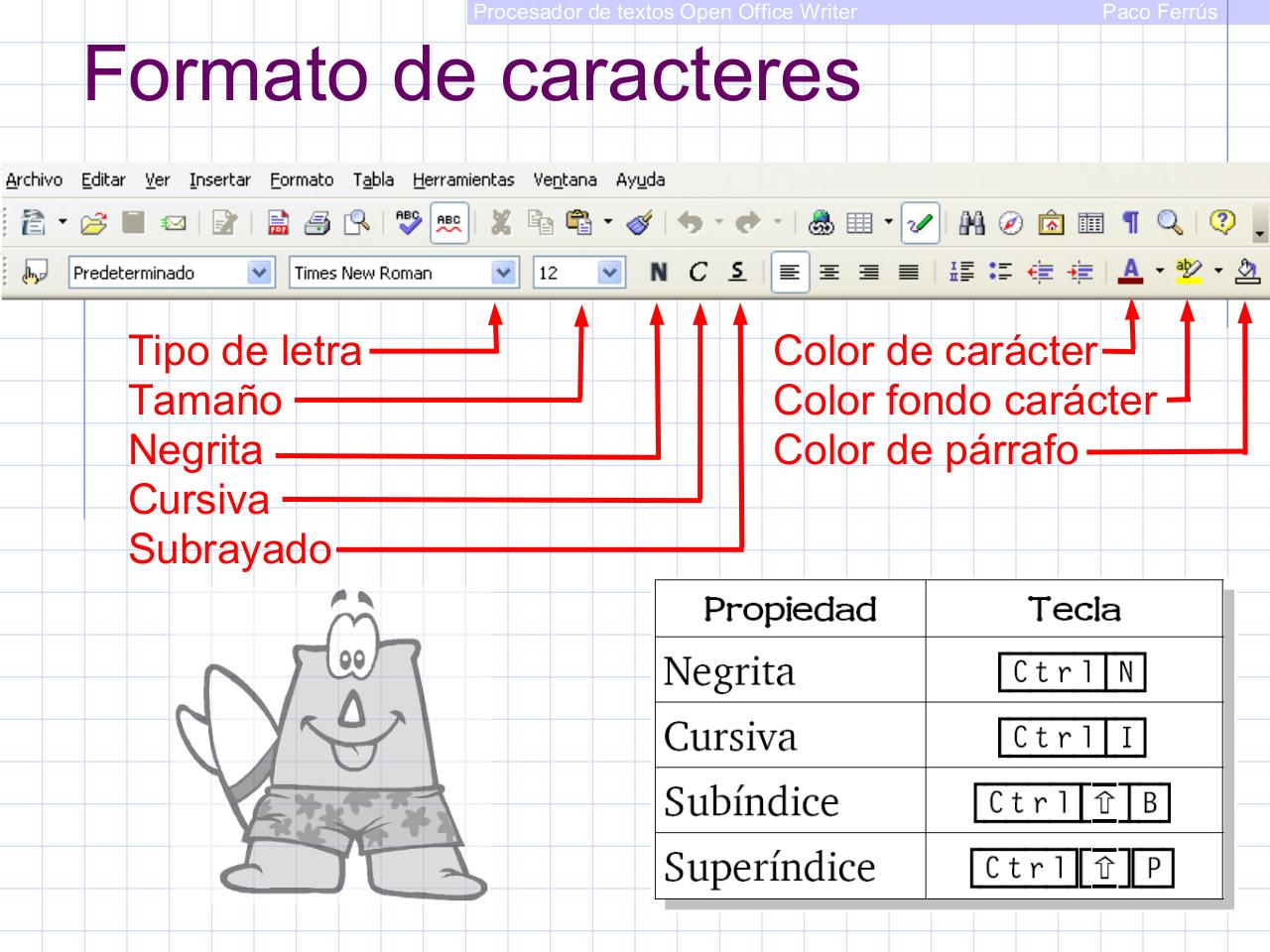The image size is (1270, 952).
Task: Click the highlighting color tool with yellow bar
Action: 1188,273
